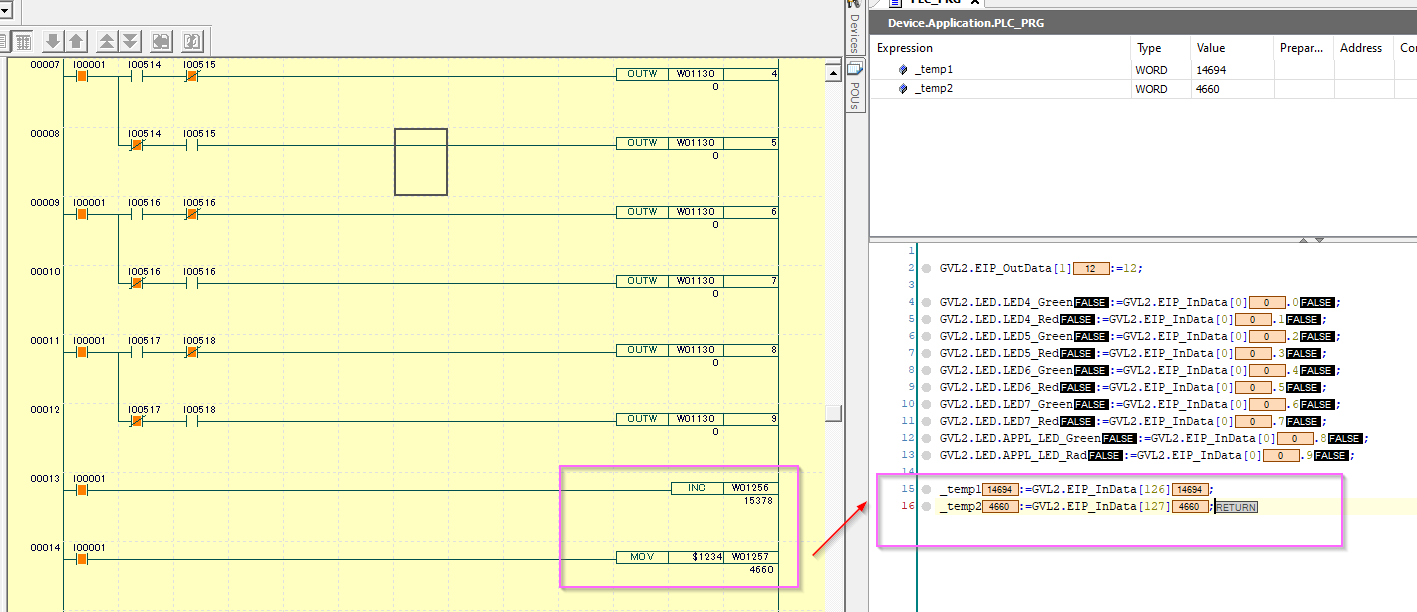The image size is (1417, 612).
Task: Select the I00515 negated contact on rung 00007
Action: (193, 74)
